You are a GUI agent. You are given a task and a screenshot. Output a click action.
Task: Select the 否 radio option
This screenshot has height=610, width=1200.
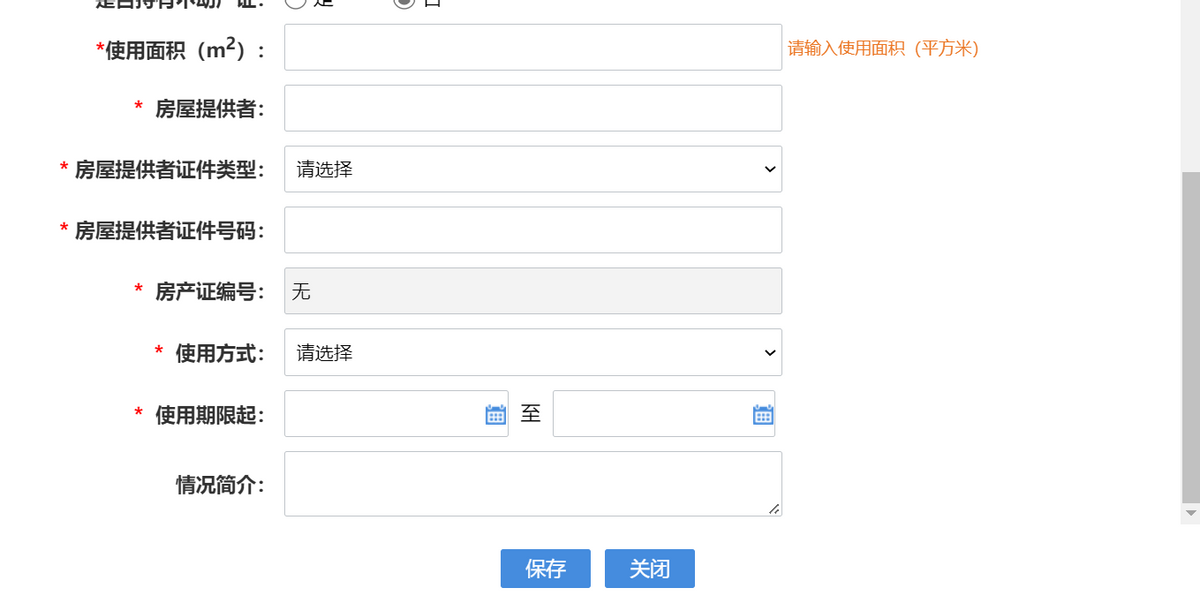(x=404, y=3)
